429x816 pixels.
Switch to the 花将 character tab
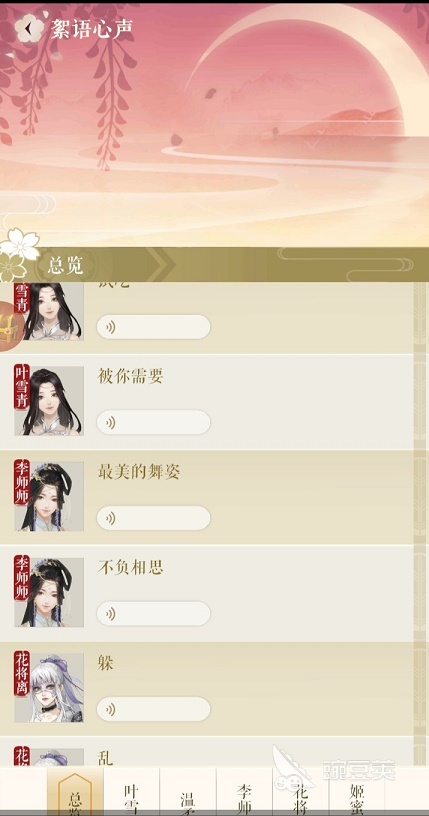[300, 793]
